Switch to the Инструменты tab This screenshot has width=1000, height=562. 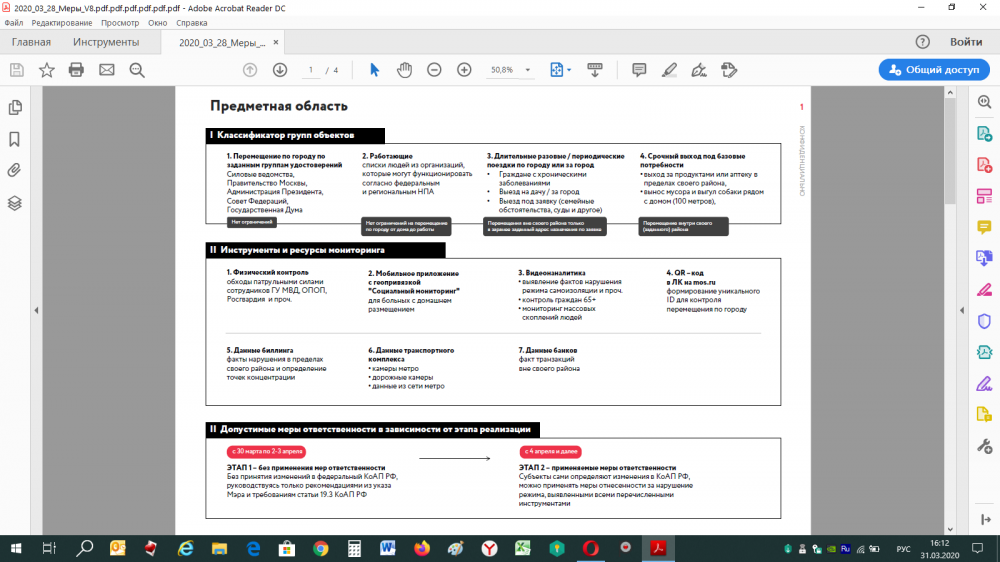tap(106, 42)
